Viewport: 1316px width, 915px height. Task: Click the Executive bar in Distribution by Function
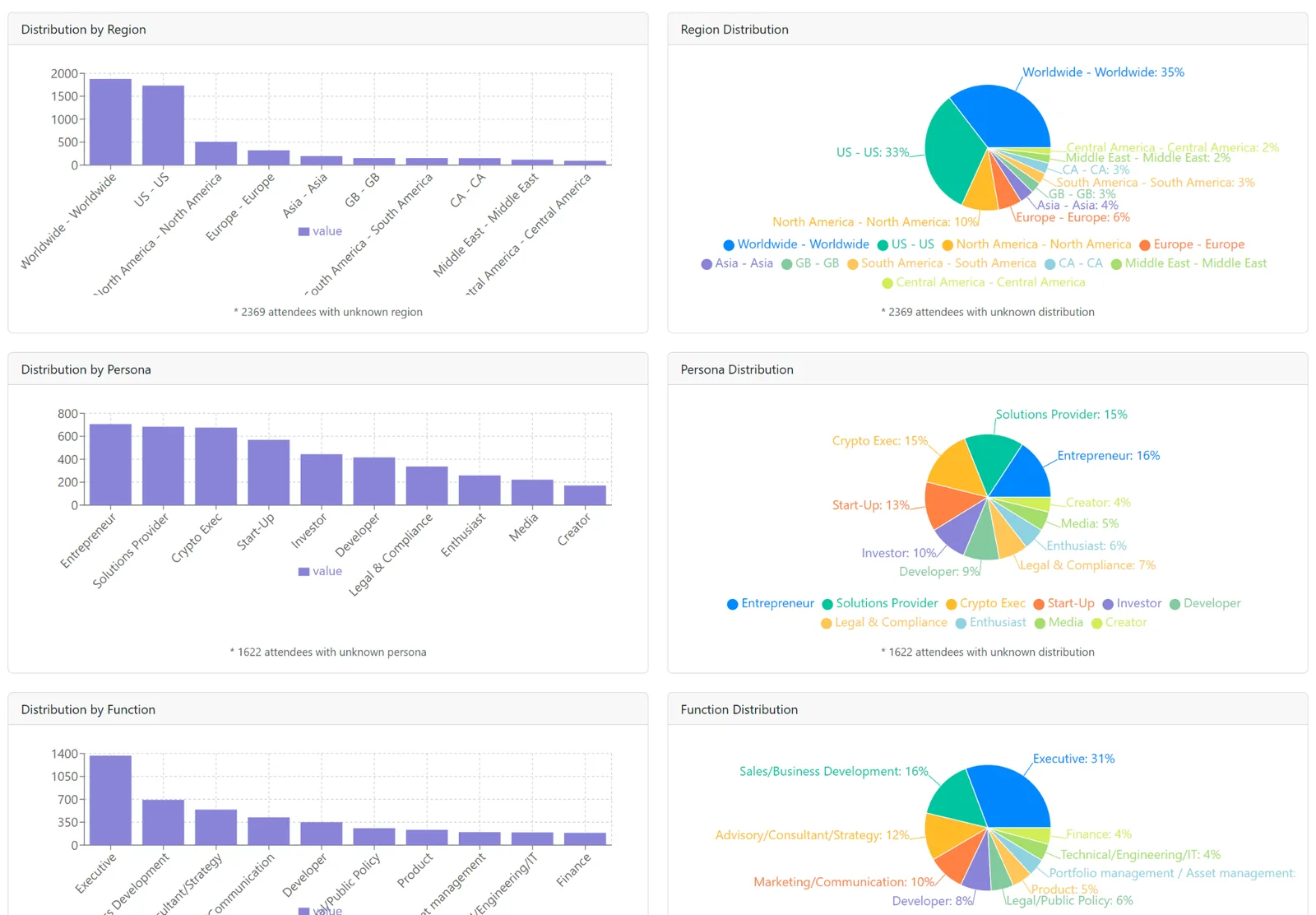coord(110,800)
